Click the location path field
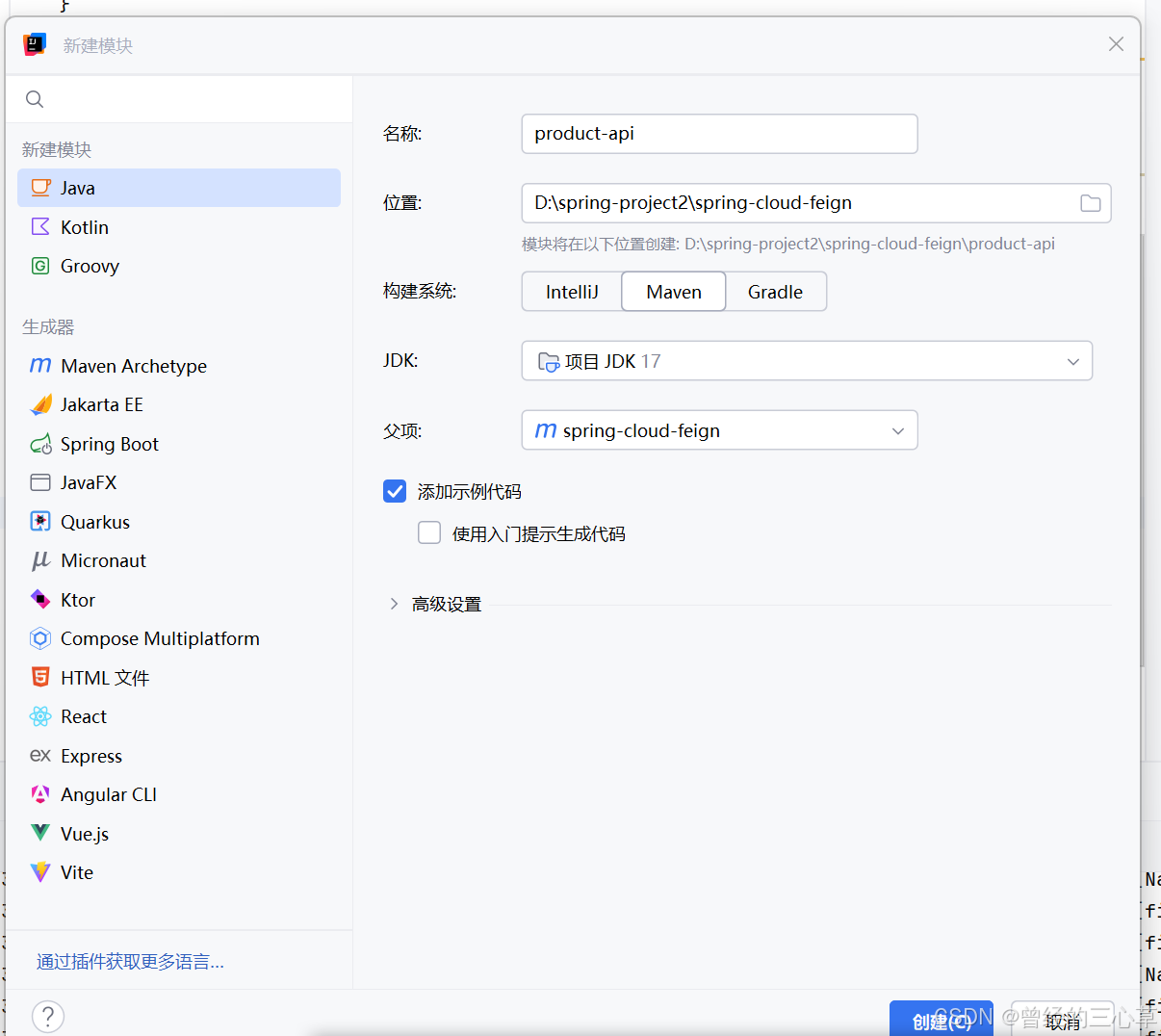This screenshot has height=1036, width=1161. point(816,203)
